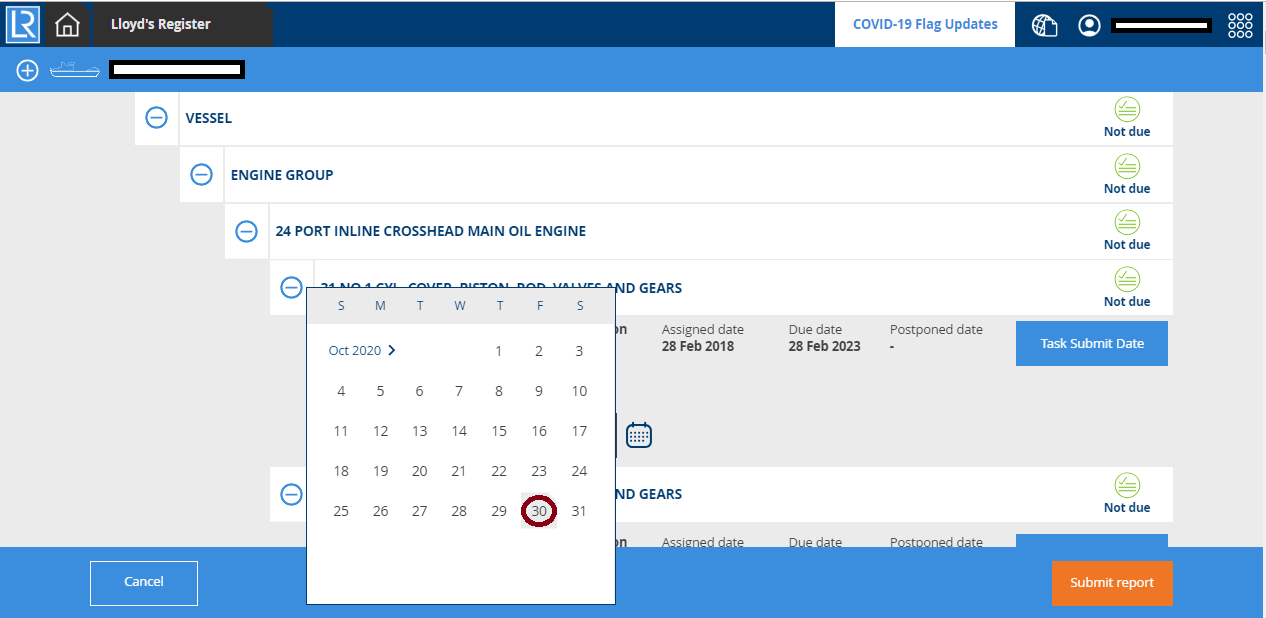Viewport: 1266px width, 618px height.
Task: Open the apps grid menu icon
Action: tap(1240, 25)
